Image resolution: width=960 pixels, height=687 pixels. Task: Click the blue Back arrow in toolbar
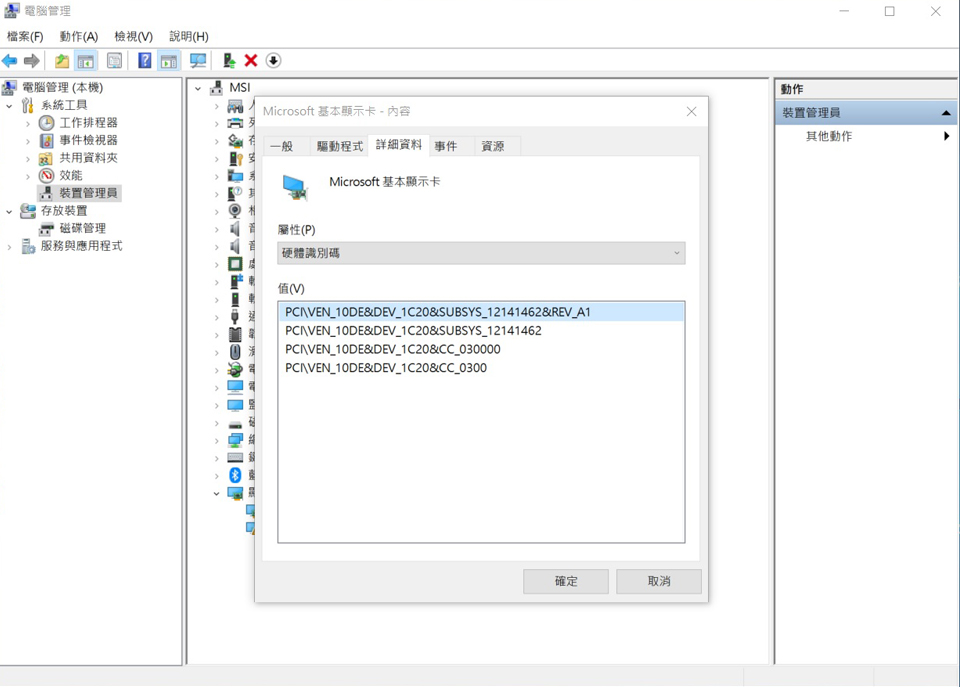10,61
